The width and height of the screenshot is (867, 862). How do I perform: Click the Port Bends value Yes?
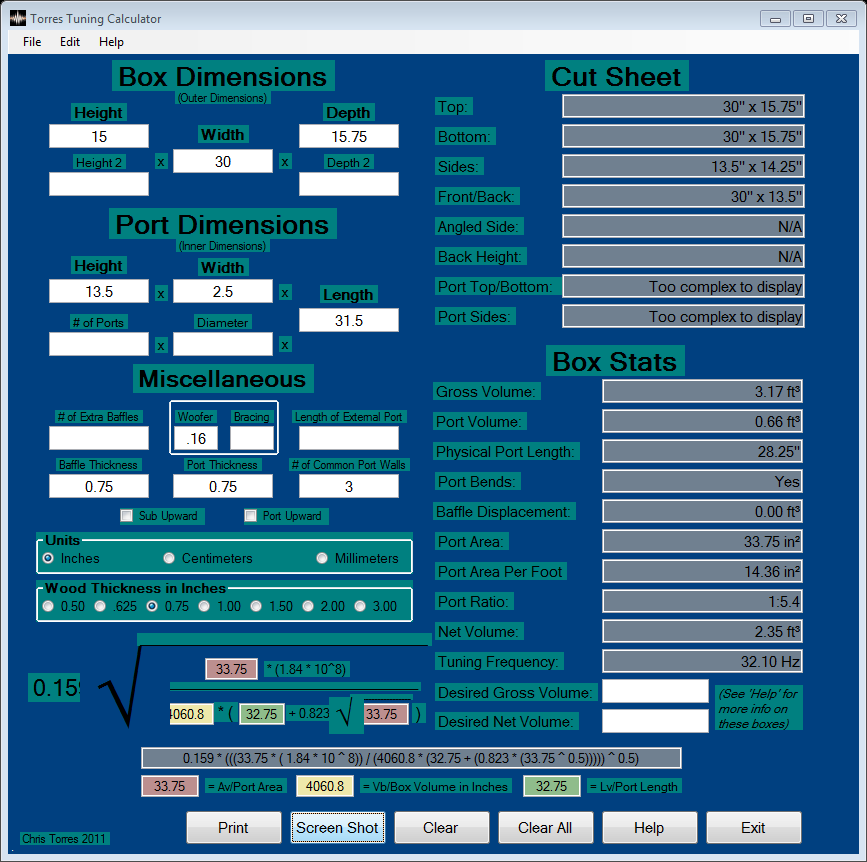pyautogui.click(x=702, y=482)
